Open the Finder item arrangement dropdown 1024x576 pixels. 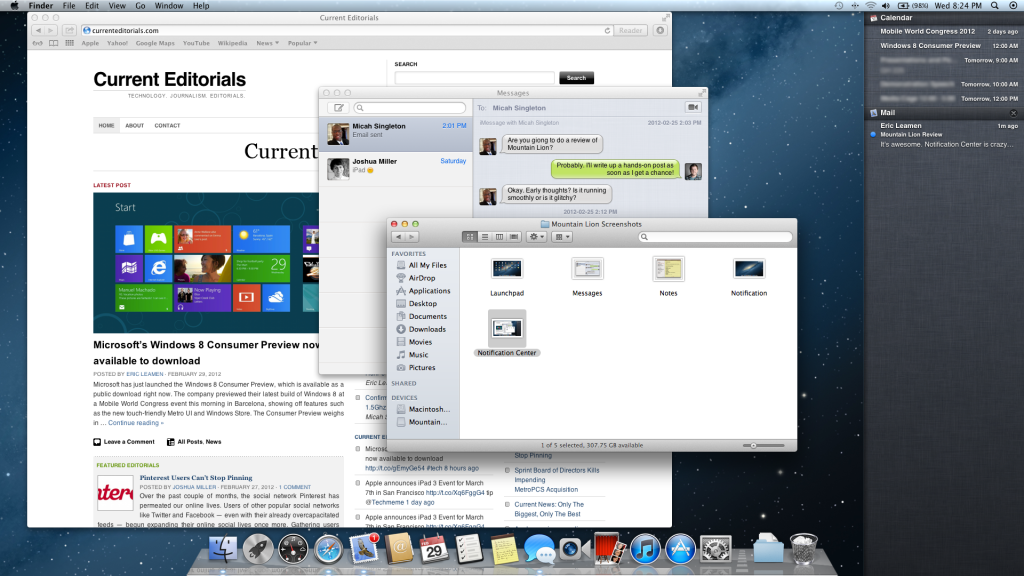pyautogui.click(x=563, y=236)
